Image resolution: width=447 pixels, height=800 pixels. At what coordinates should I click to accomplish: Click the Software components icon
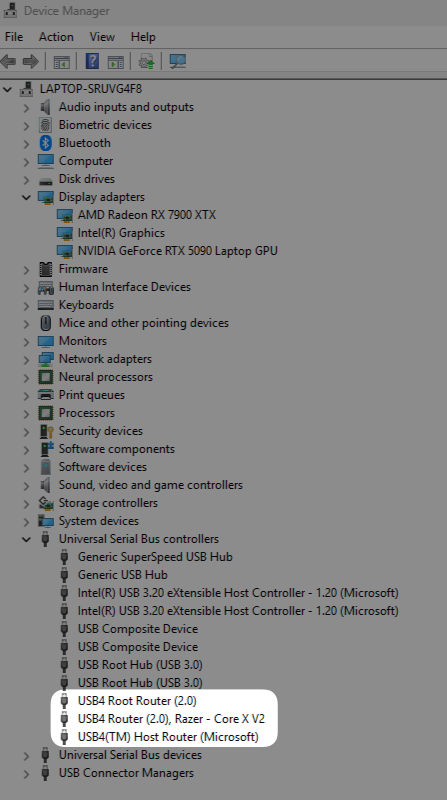point(46,449)
